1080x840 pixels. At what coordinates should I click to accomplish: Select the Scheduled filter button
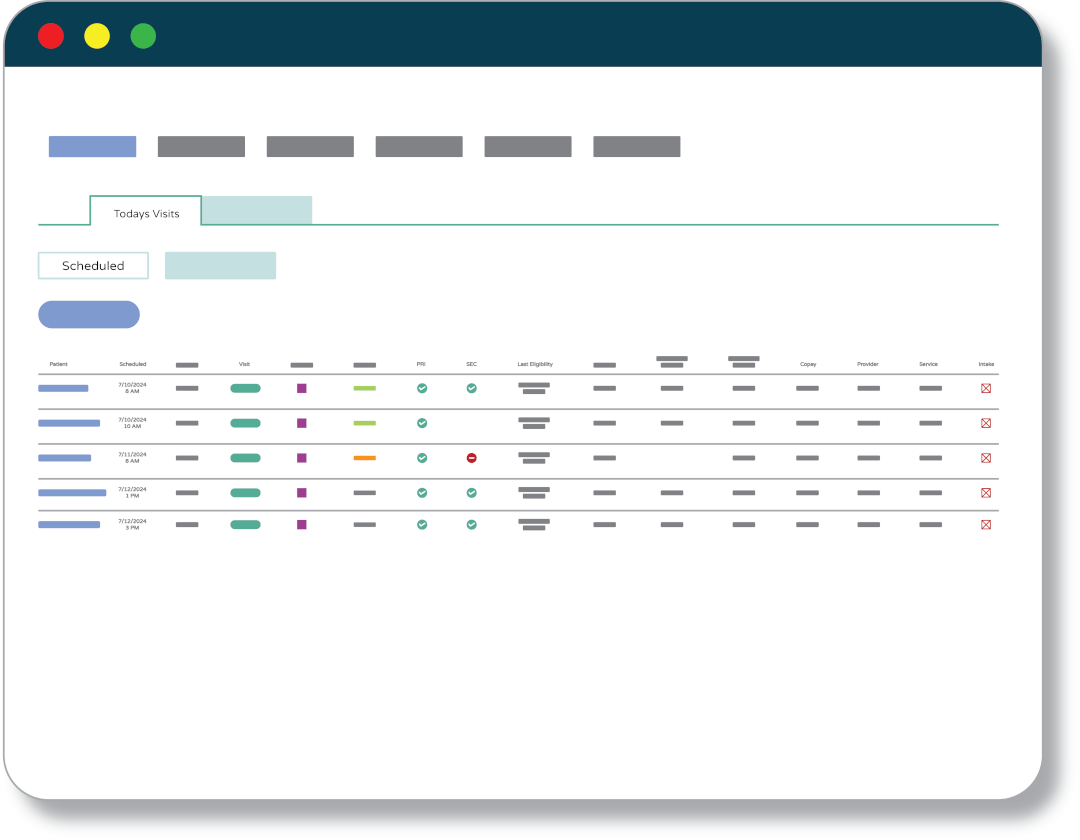tap(93, 266)
